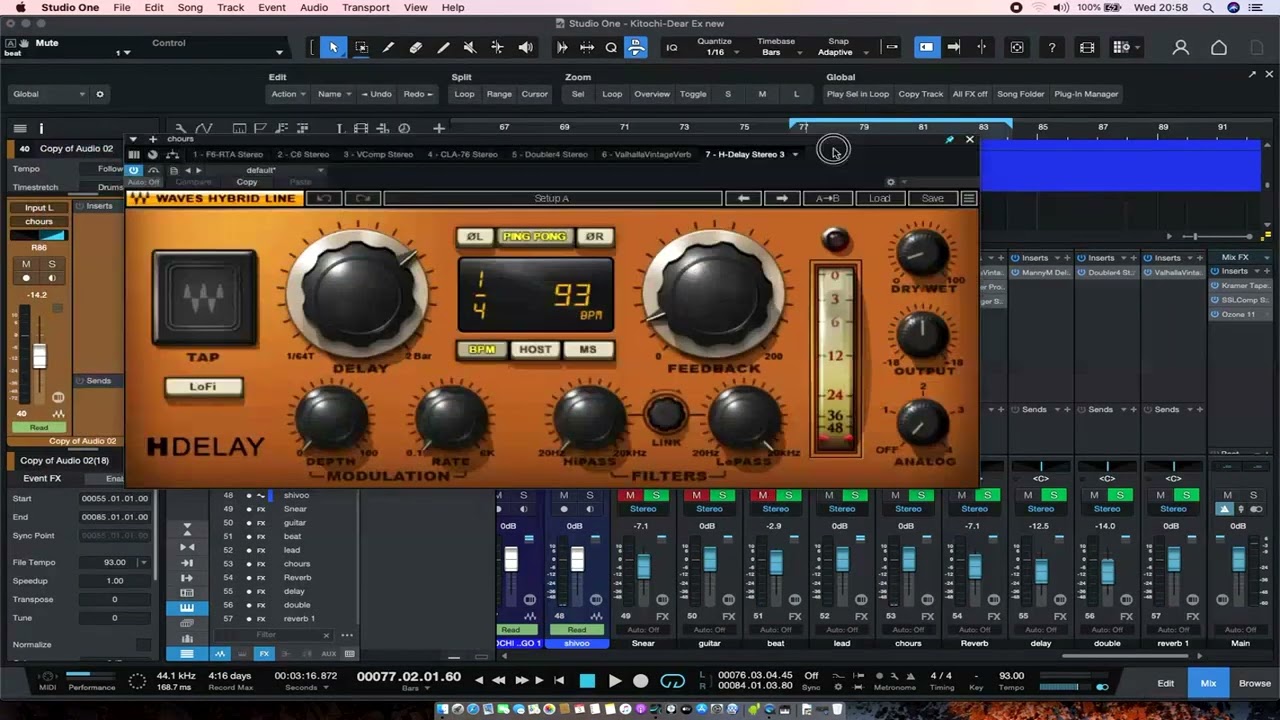Switch to the 3 - VComp Stereo tab
The height and width of the screenshot is (720, 1280).
pyautogui.click(x=378, y=154)
